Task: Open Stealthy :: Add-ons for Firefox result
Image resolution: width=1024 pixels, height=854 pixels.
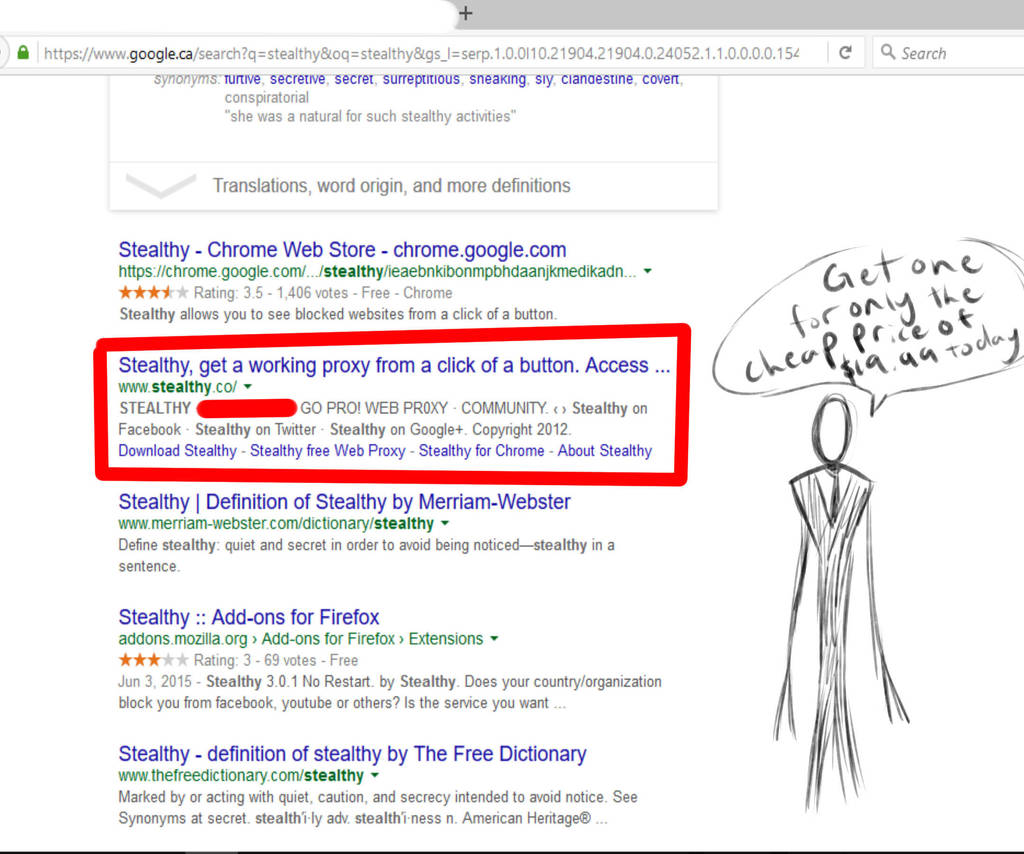Action: click(249, 617)
